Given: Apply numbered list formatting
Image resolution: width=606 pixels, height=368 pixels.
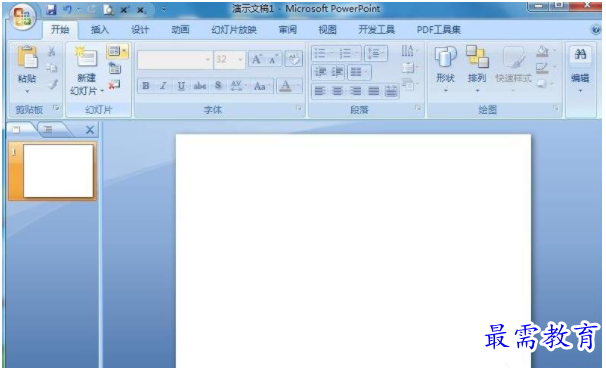Looking at the screenshot, I should (345, 53).
